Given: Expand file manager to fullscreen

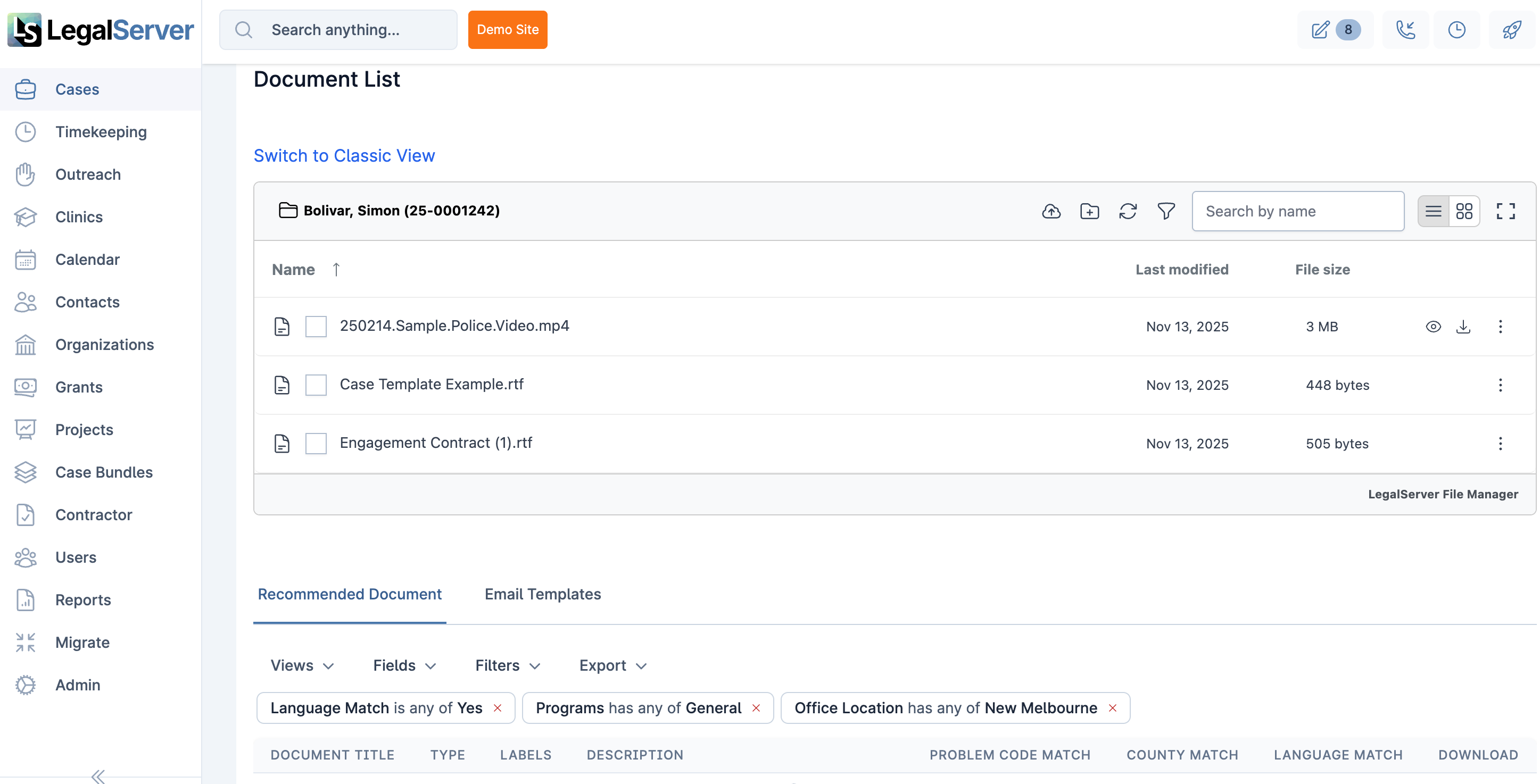Looking at the screenshot, I should (x=1506, y=211).
